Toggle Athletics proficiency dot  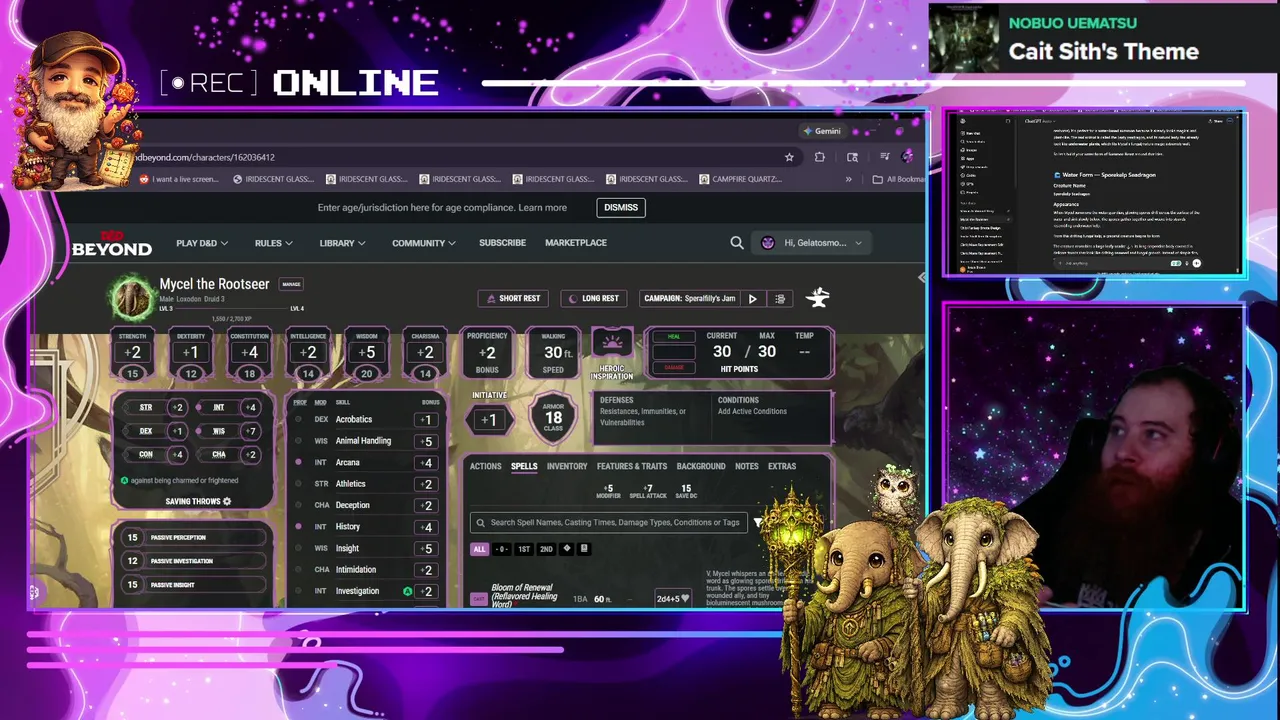point(298,484)
